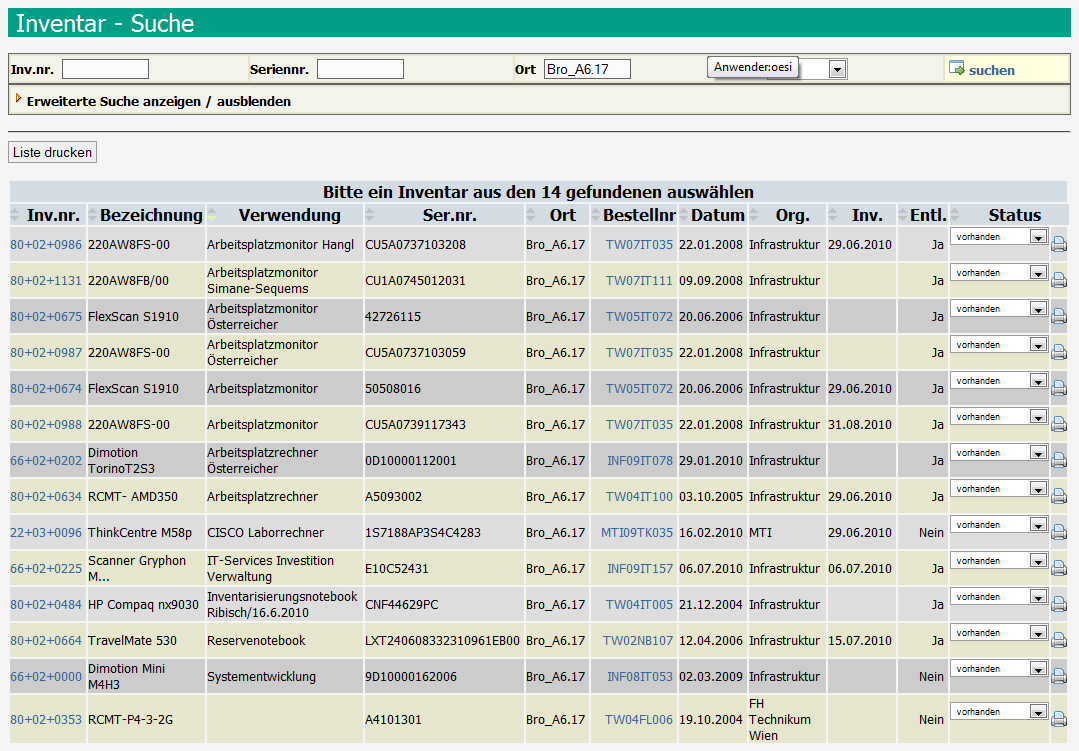The width and height of the screenshot is (1079, 751).
Task: Click into the Seriennr. input field
Action: [360, 69]
